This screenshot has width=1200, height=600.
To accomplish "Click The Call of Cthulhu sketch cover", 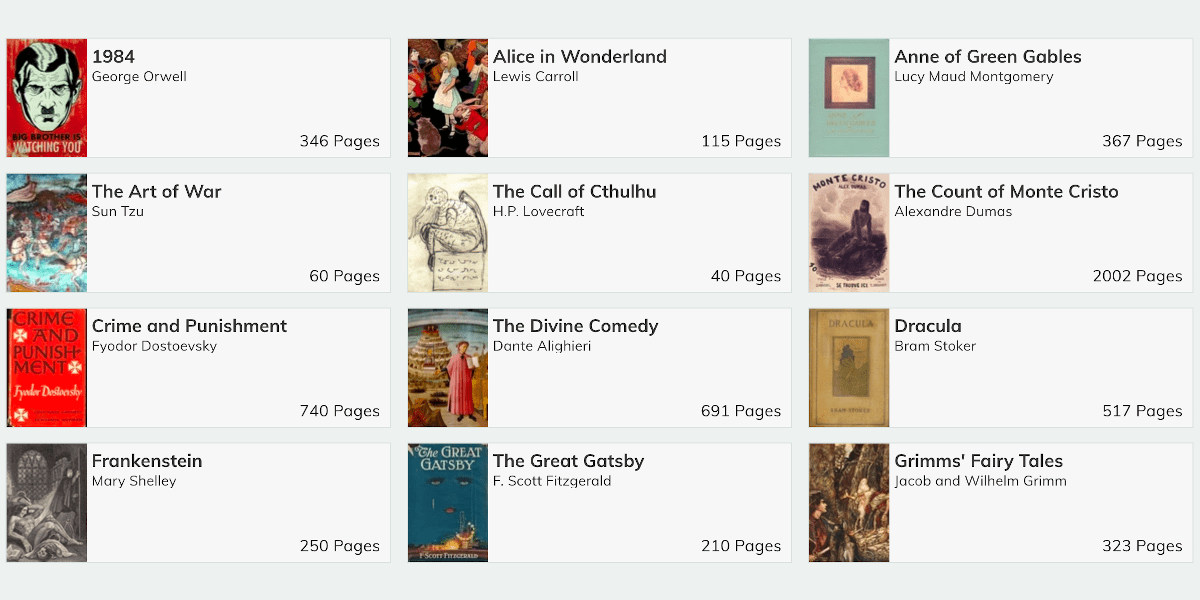I will pos(448,233).
